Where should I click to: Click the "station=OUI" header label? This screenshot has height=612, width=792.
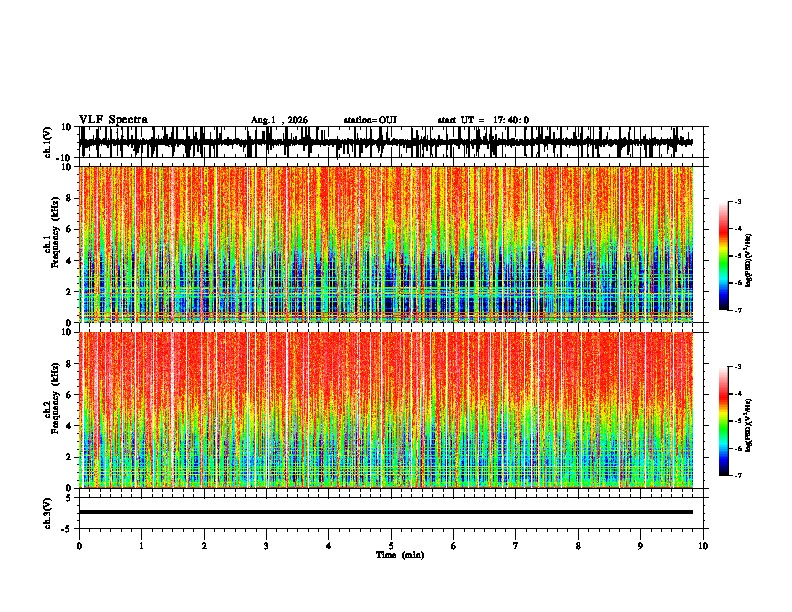[370, 120]
